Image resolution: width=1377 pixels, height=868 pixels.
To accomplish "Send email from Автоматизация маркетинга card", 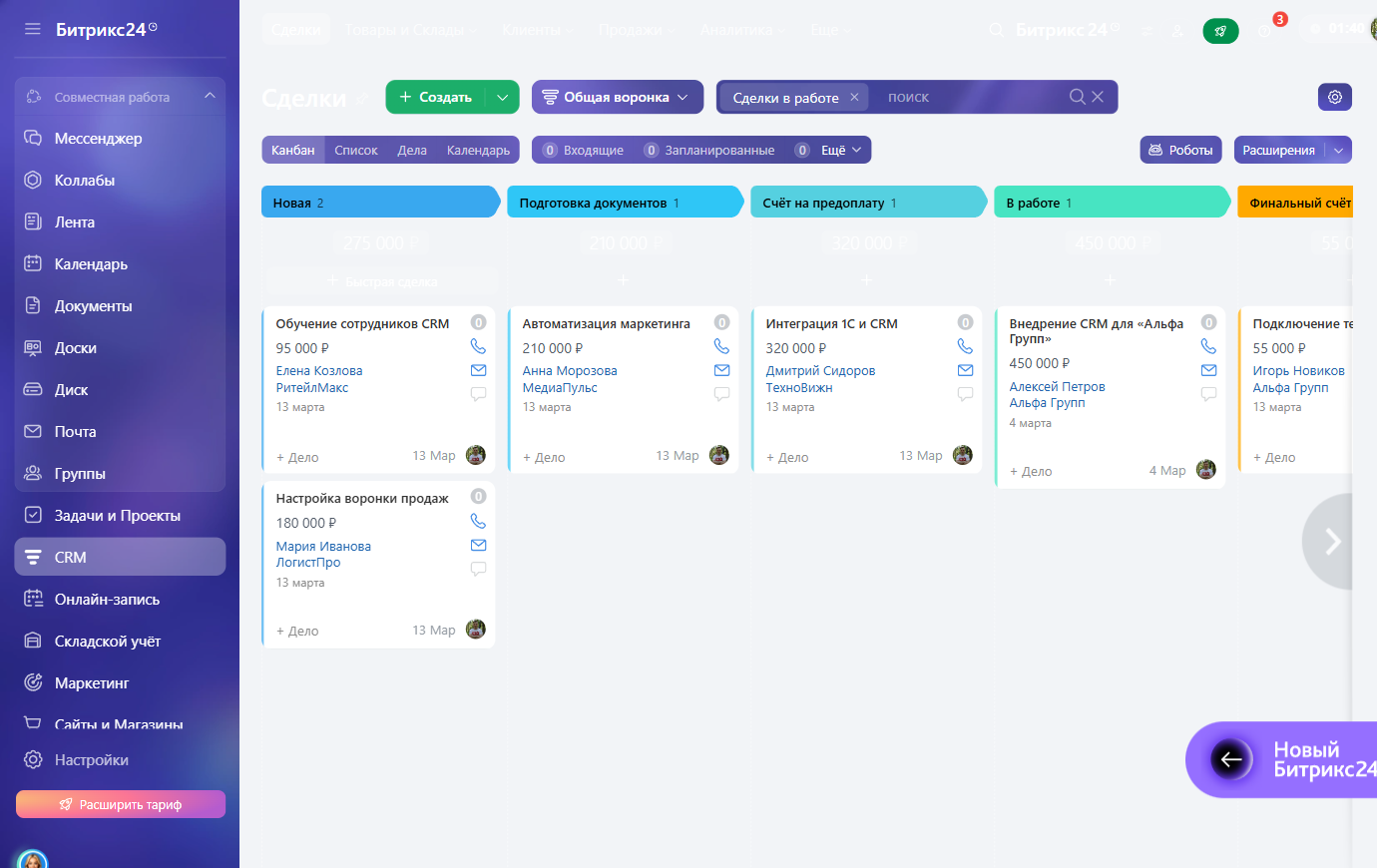I will [721, 370].
